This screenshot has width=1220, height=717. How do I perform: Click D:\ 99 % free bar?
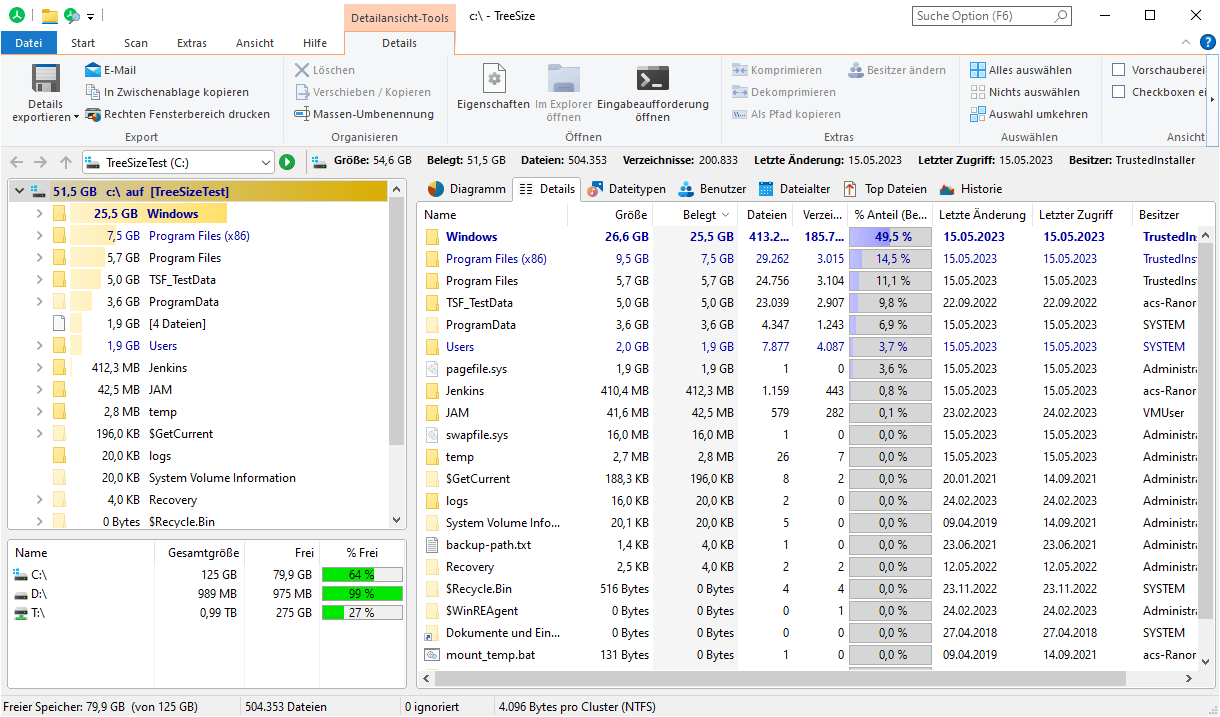click(x=361, y=593)
